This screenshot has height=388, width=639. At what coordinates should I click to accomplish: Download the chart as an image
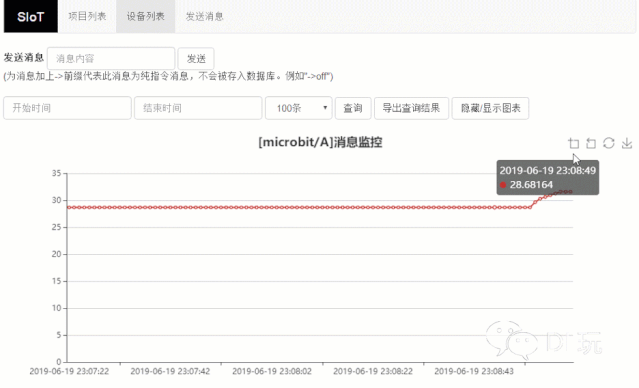627,143
